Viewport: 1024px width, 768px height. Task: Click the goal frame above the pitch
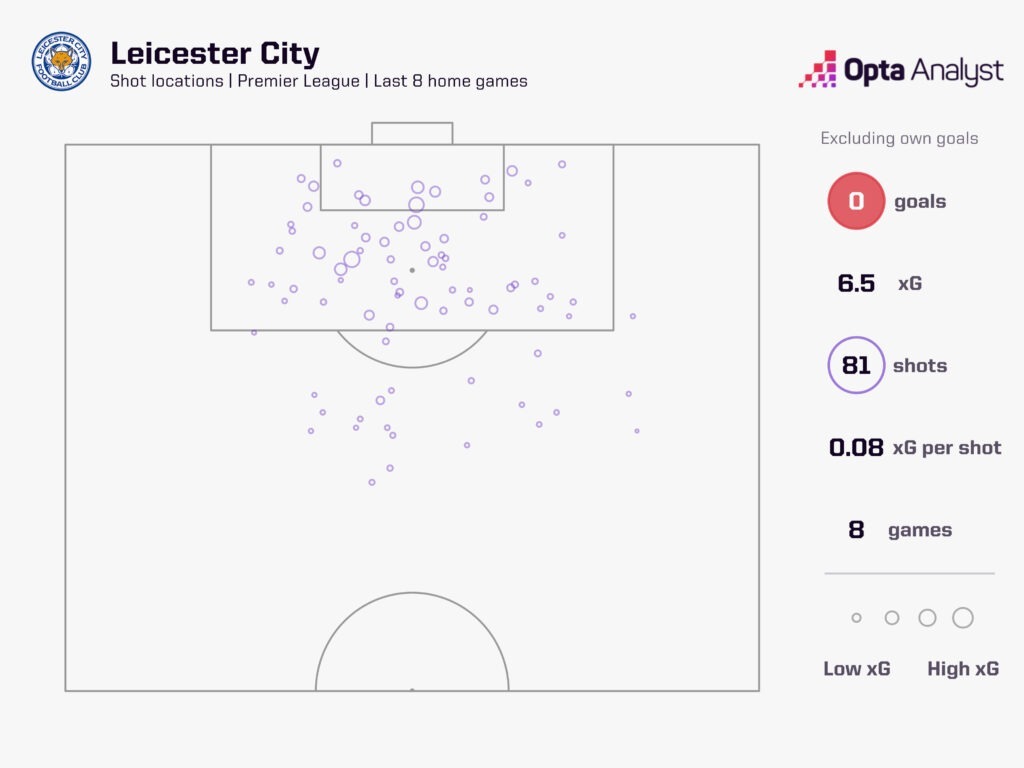click(412, 133)
